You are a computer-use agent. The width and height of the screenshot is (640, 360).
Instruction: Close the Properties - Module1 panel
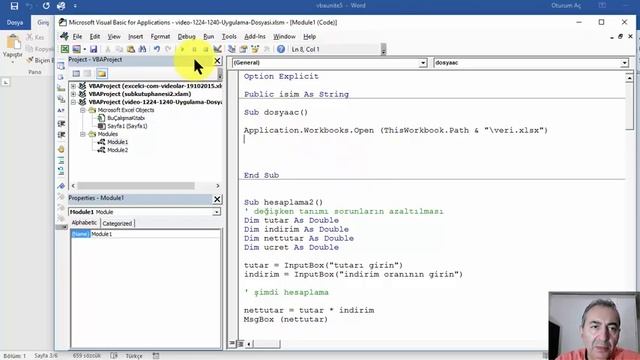click(217, 199)
